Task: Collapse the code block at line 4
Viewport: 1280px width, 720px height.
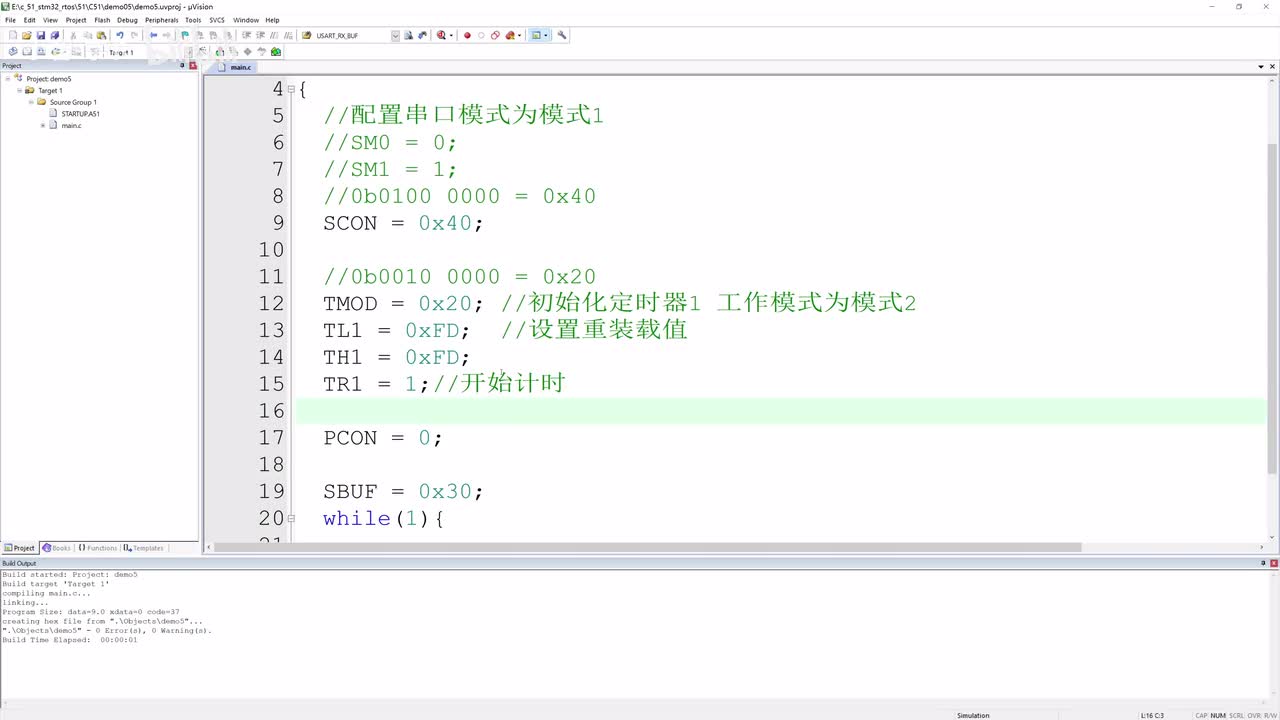Action: coord(291,89)
